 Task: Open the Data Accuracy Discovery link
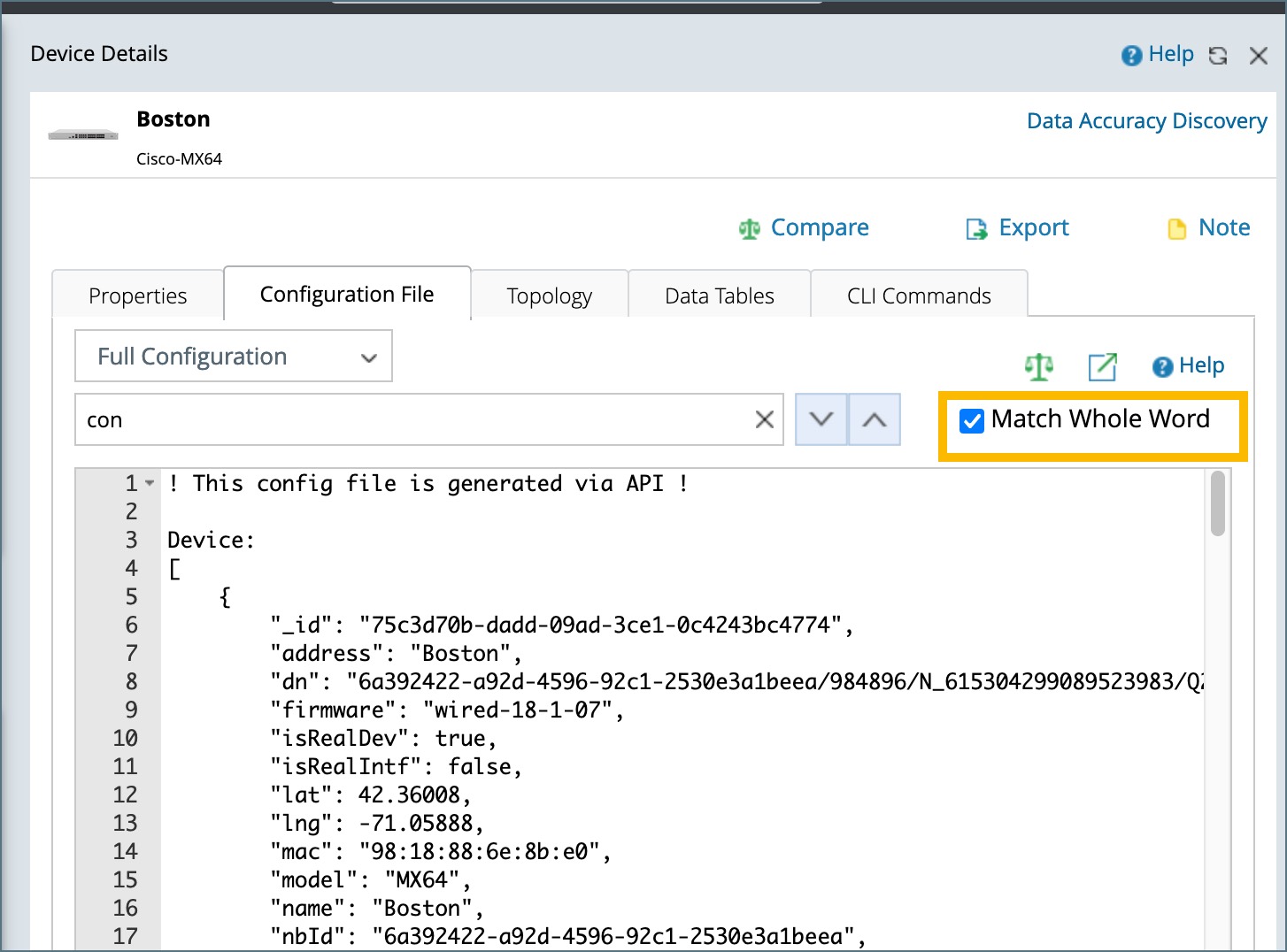pos(1146,121)
